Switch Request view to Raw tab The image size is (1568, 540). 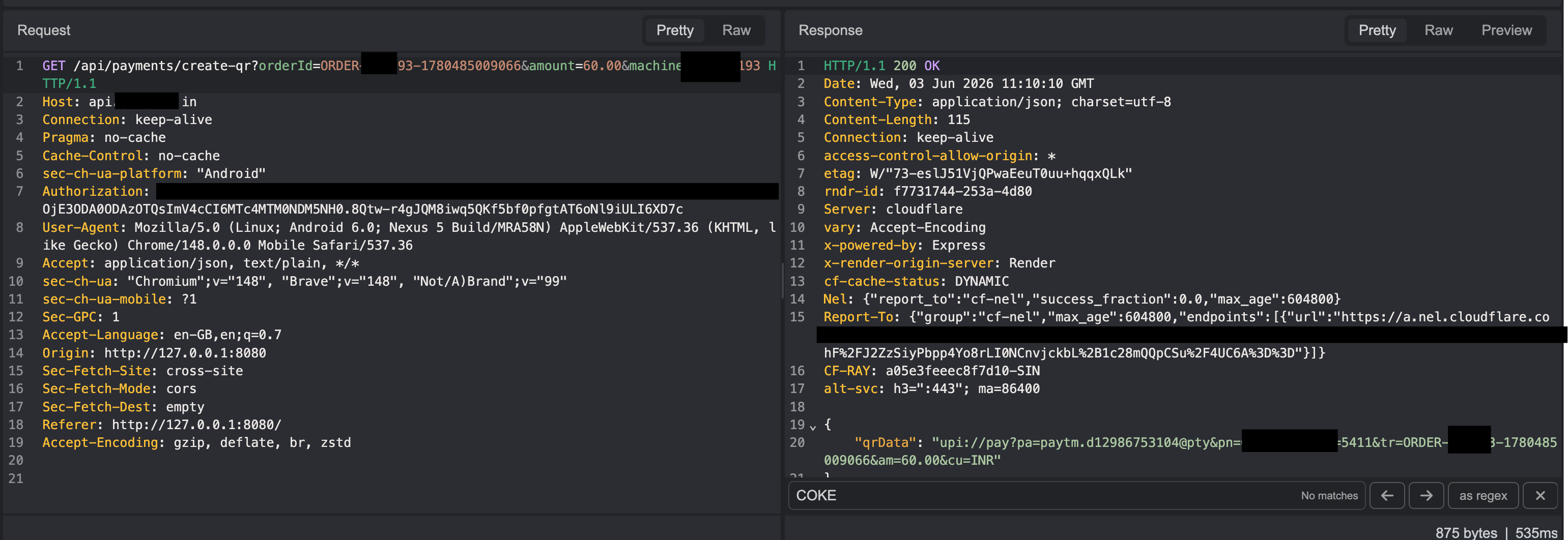click(736, 31)
